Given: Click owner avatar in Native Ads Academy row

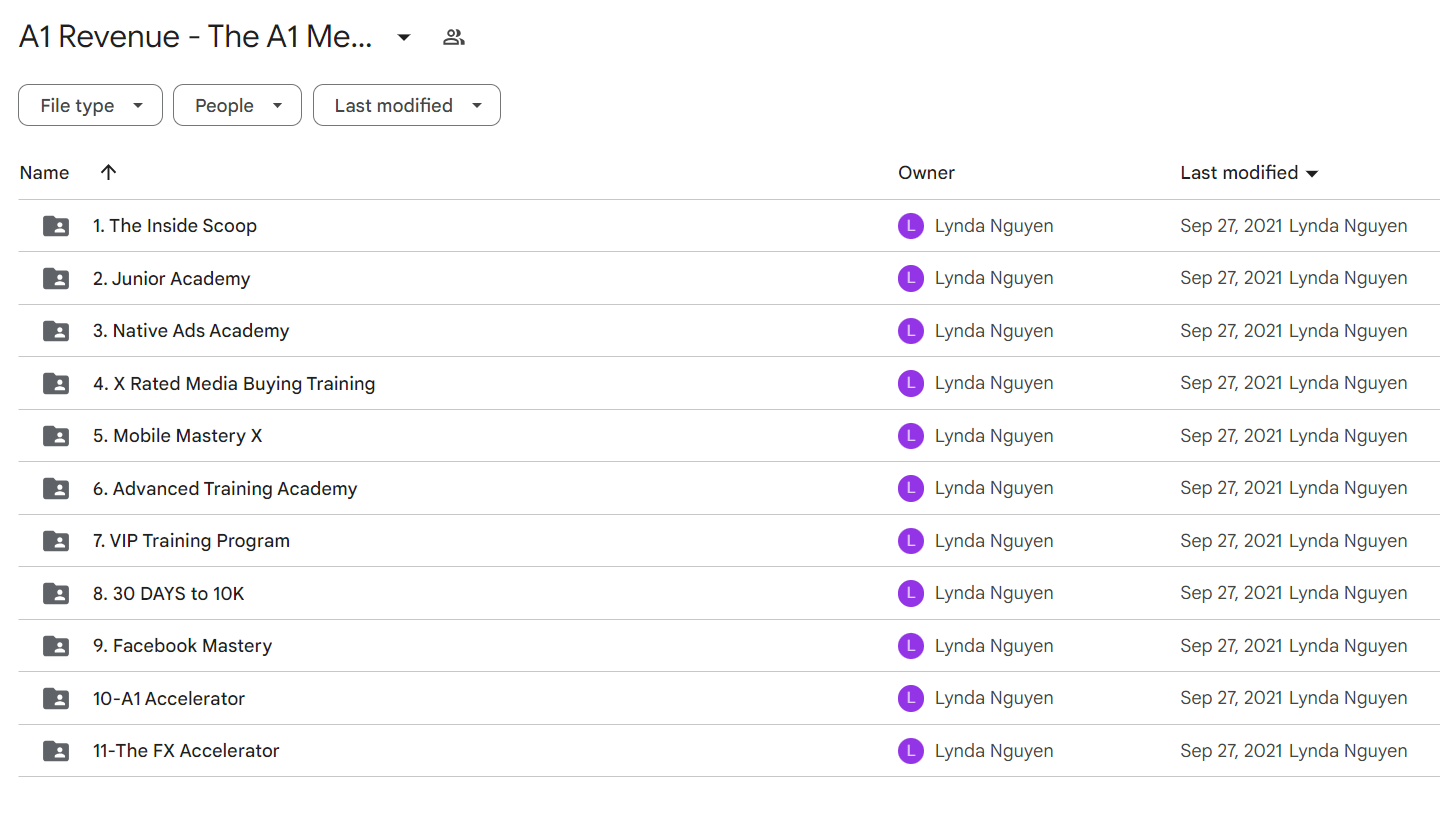Looking at the screenshot, I should coord(910,331).
